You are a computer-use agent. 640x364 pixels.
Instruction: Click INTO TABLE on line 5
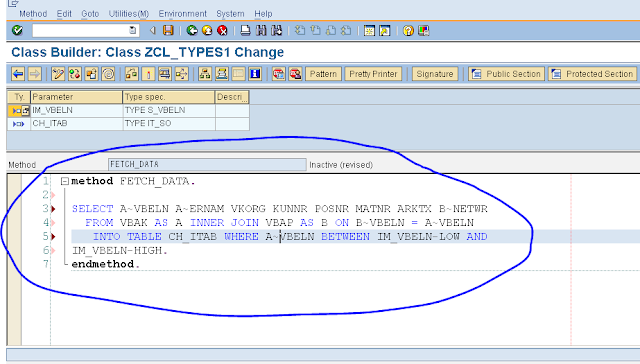(x=127, y=237)
